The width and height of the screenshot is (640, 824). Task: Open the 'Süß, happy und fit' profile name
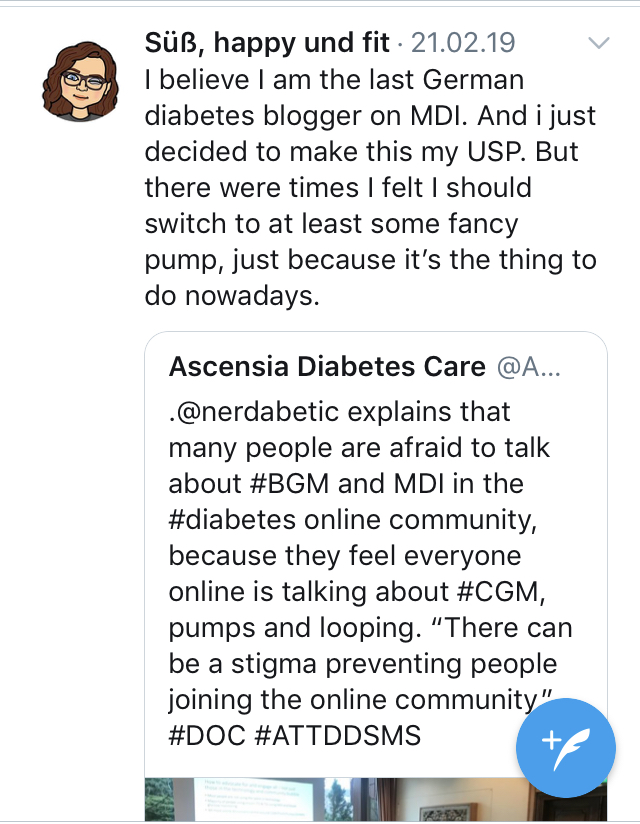[268, 44]
